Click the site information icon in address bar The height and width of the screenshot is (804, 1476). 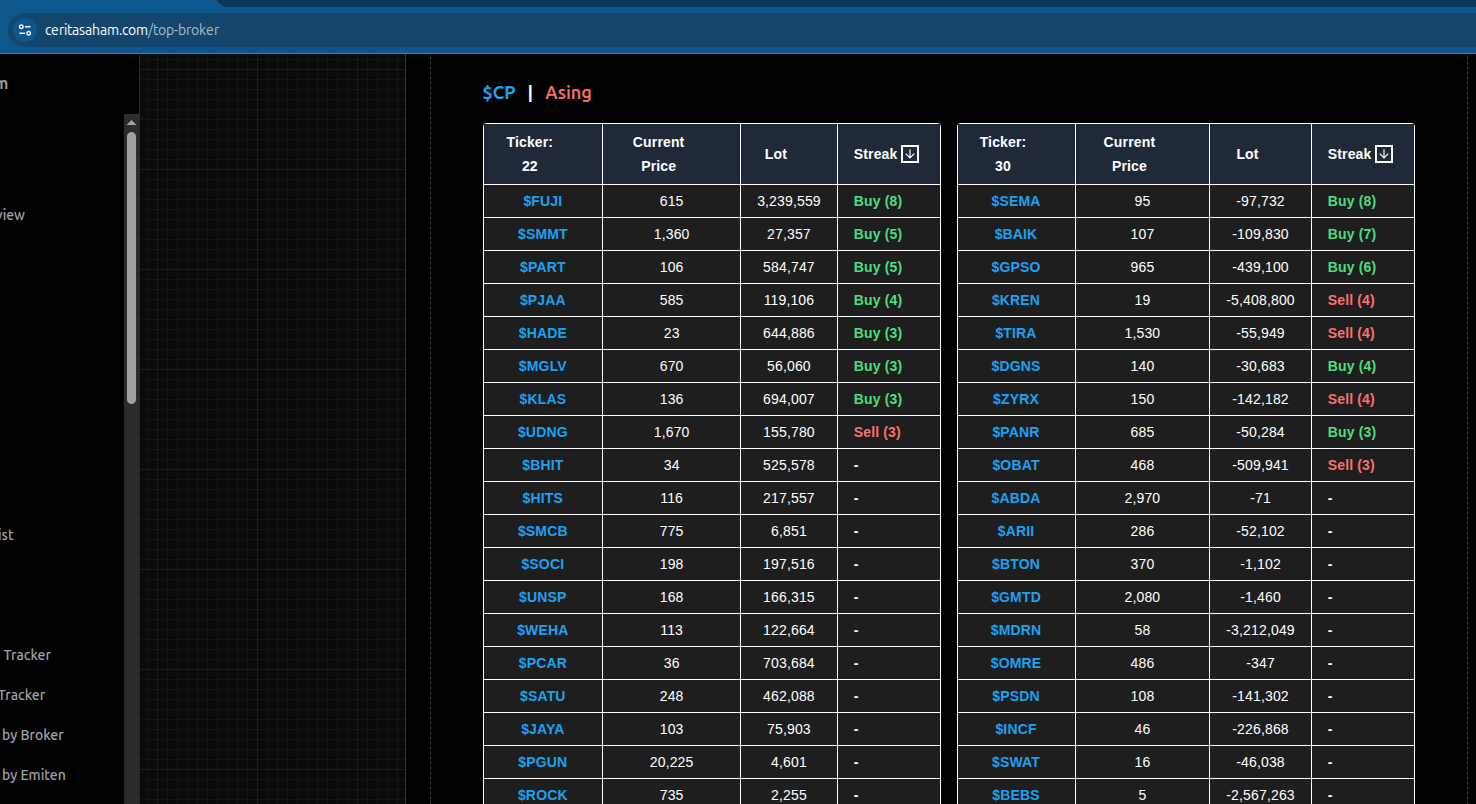(x=25, y=30)
